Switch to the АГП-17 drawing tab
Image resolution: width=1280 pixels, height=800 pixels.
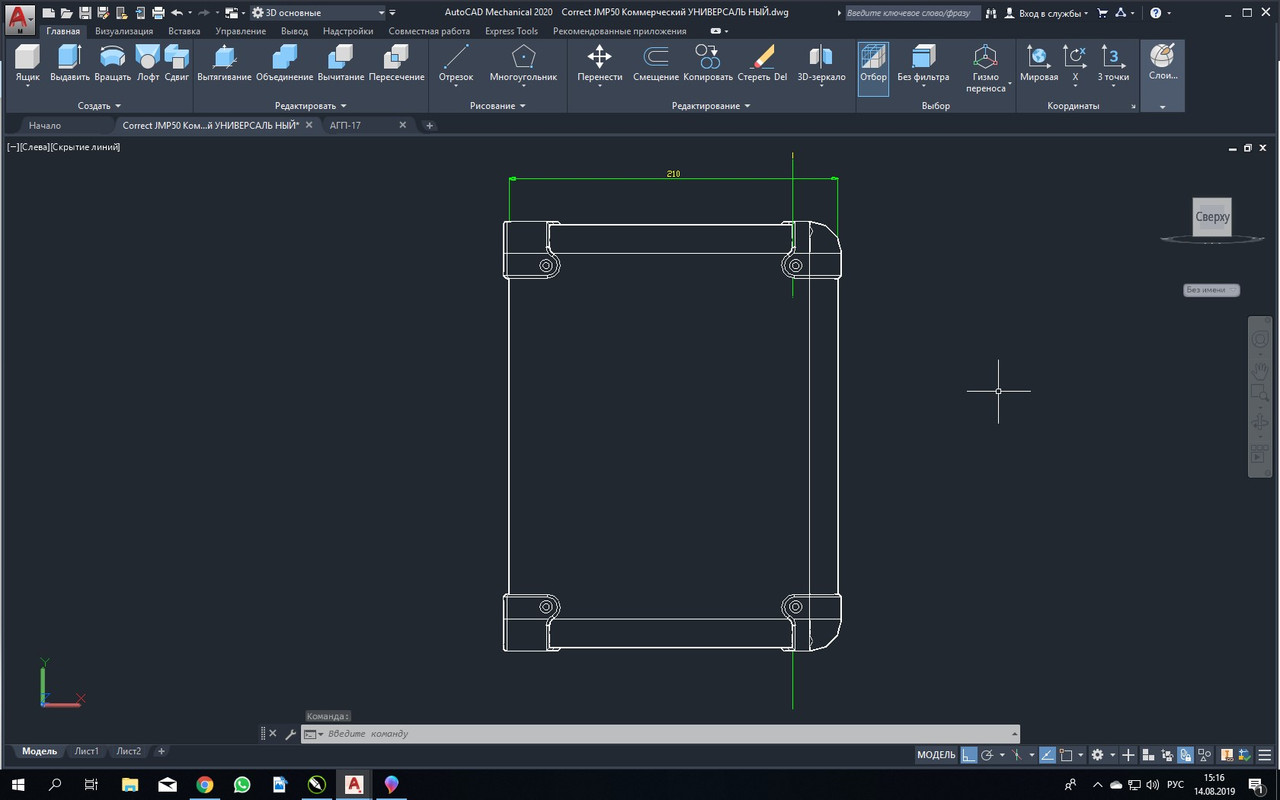pos(345,125)
